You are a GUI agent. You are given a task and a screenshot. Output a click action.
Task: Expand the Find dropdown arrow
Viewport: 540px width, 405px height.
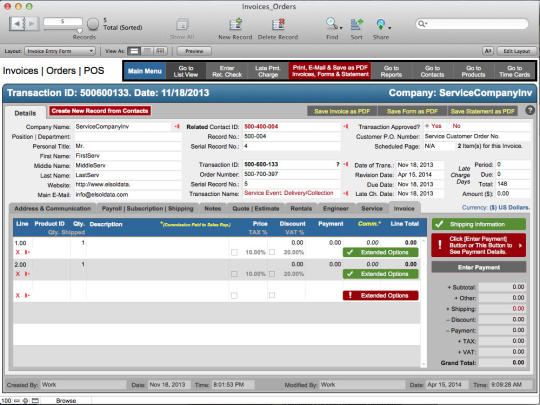pyautogui.click(x=341, y=28)
